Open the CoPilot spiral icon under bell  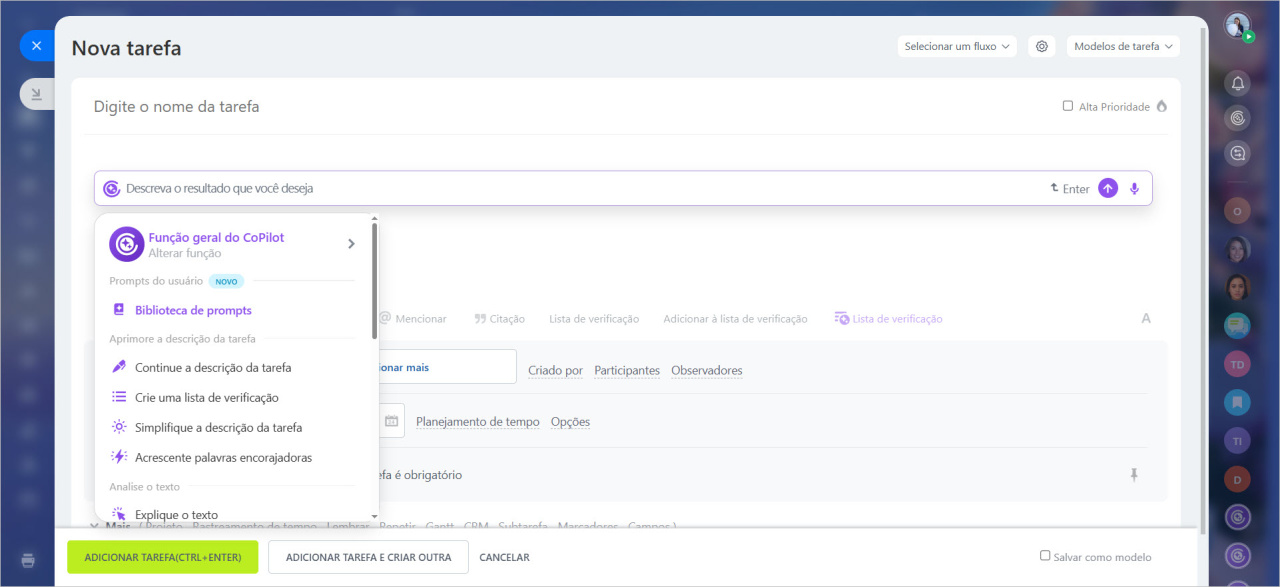click(1238, 118)
